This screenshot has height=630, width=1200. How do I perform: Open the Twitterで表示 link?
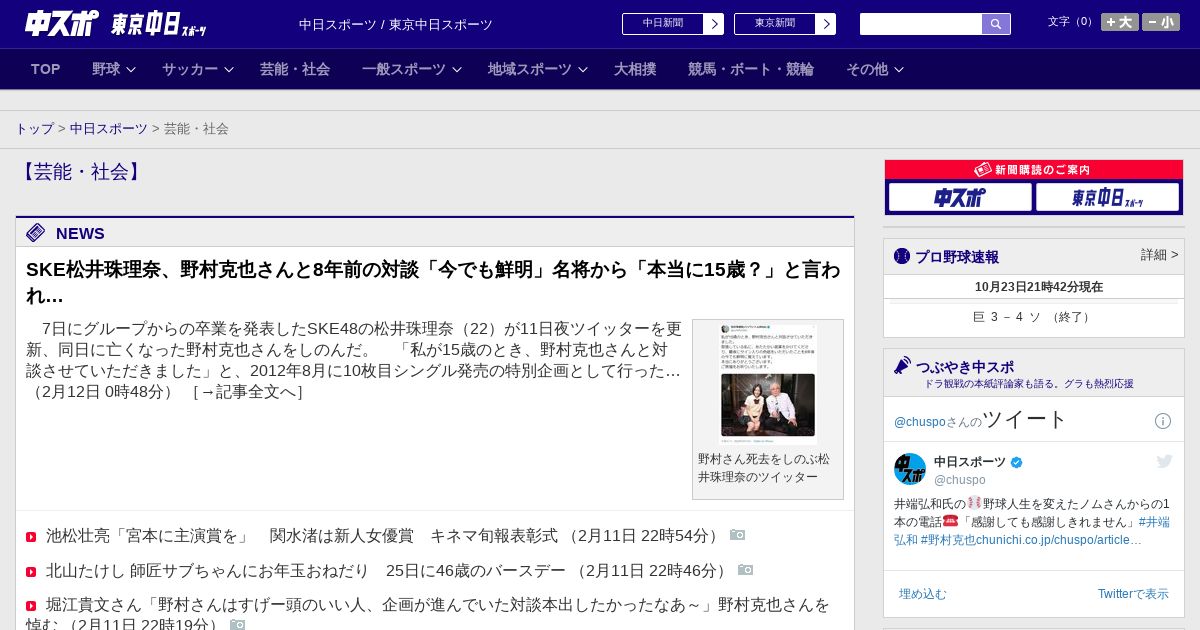click(1133, 594)
